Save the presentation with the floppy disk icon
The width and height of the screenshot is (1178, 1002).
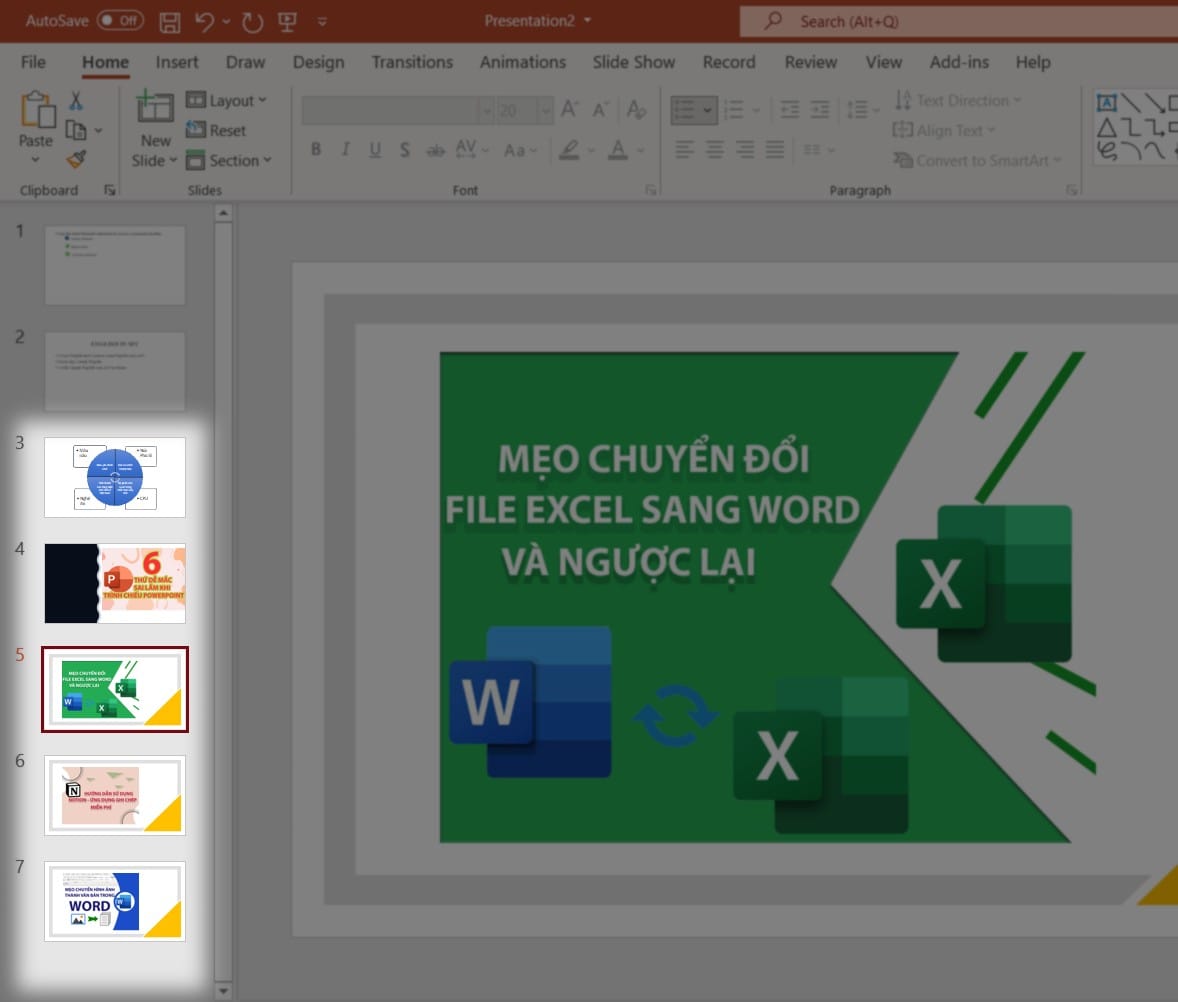tap(170, 22)
